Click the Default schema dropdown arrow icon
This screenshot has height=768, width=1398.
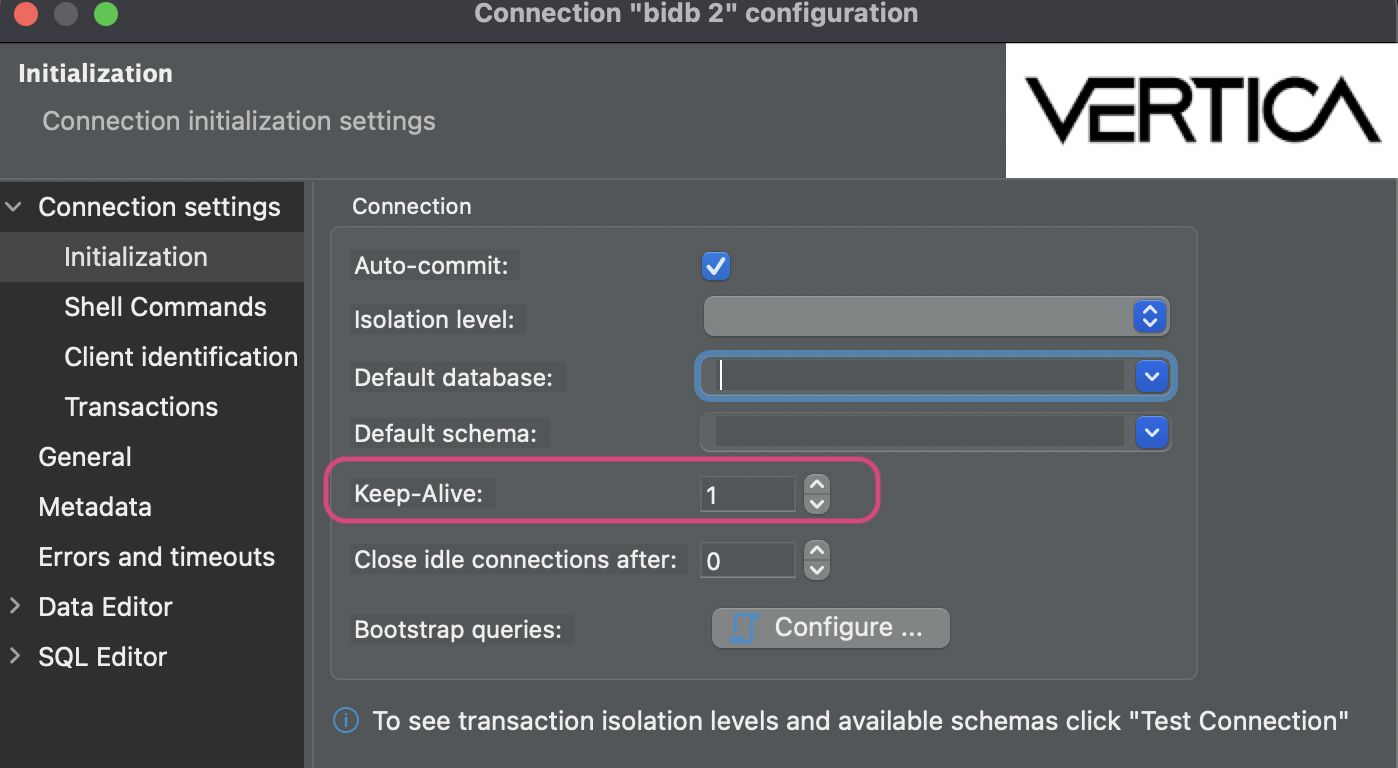[x=1151, y=432]
